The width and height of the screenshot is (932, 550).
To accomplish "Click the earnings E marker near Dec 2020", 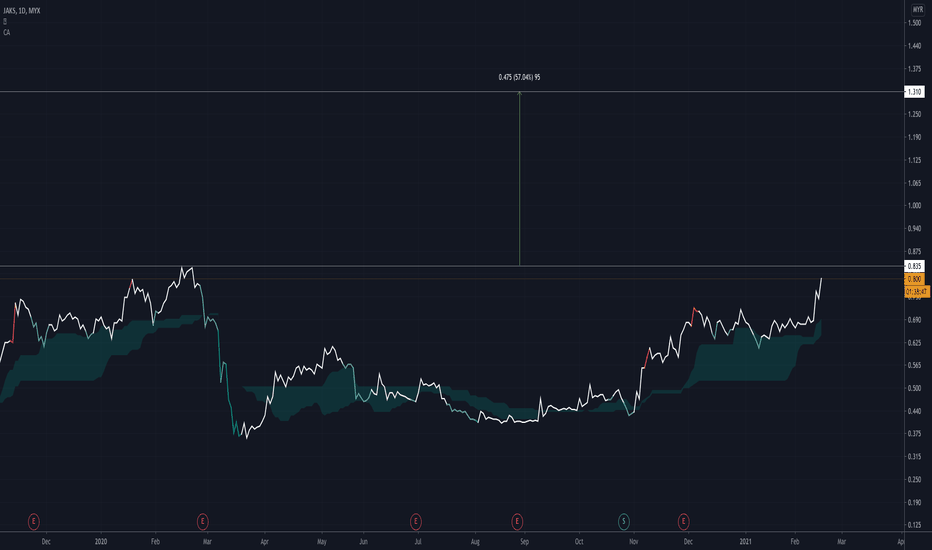I will pyautogui.click(x=684, y=521).
